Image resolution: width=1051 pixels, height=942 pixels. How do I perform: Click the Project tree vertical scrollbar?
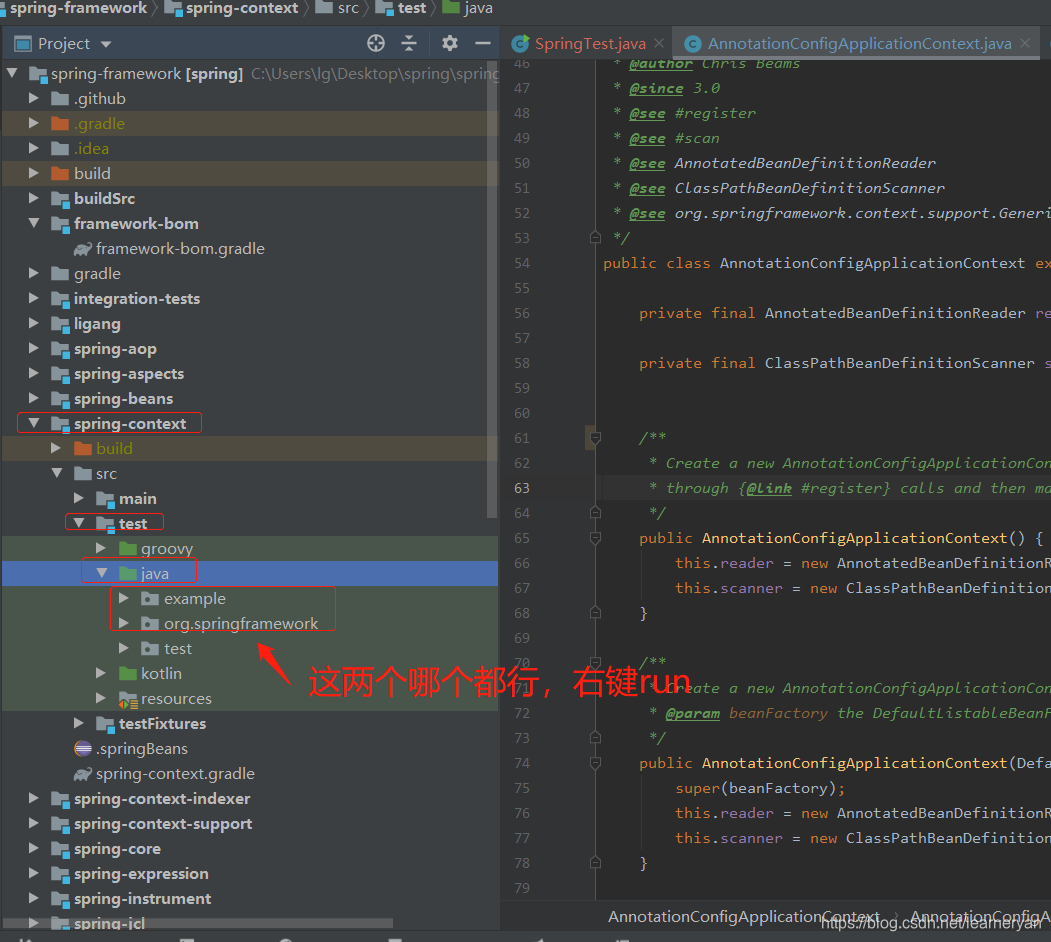[x=492, y=288]
